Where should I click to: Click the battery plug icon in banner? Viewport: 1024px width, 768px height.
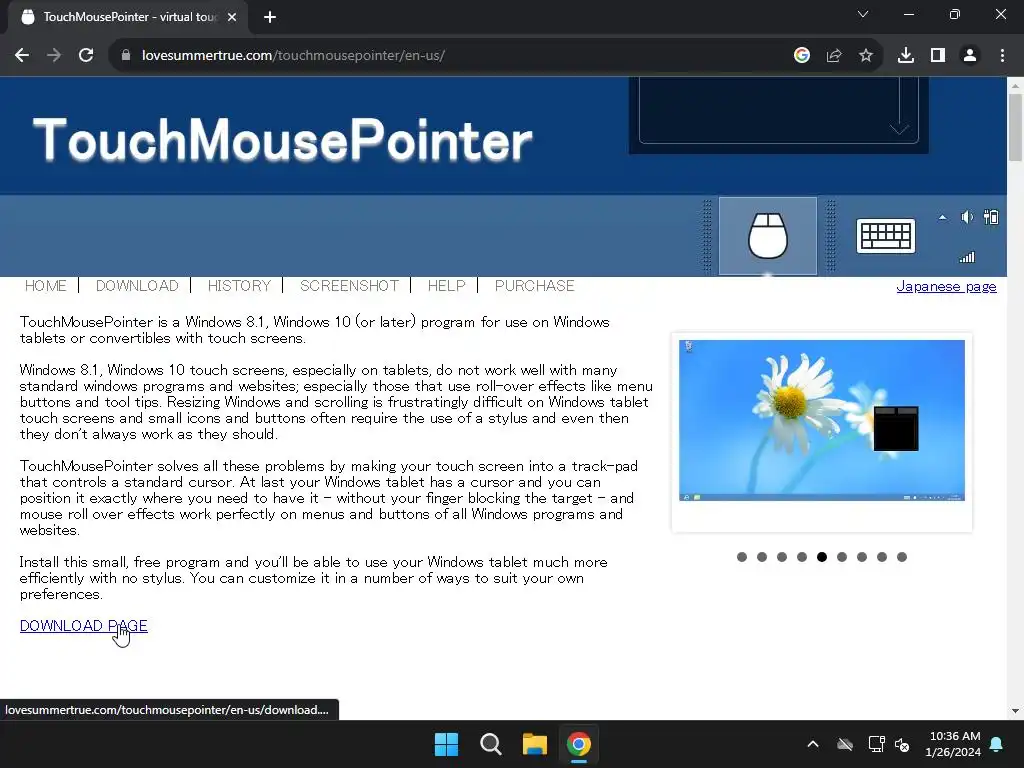(x=991, y=217)
